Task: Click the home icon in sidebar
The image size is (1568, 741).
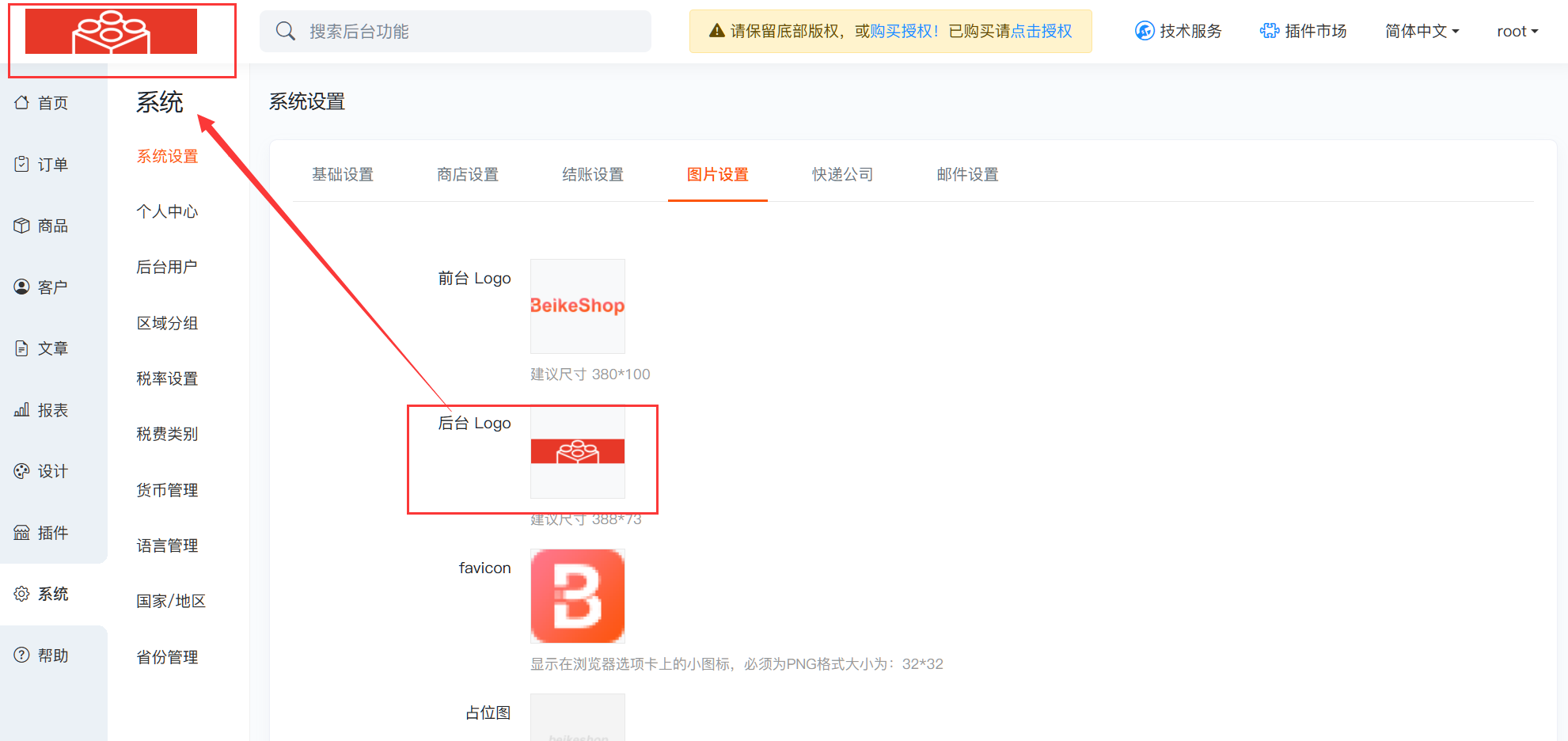Action: (21, 103)
